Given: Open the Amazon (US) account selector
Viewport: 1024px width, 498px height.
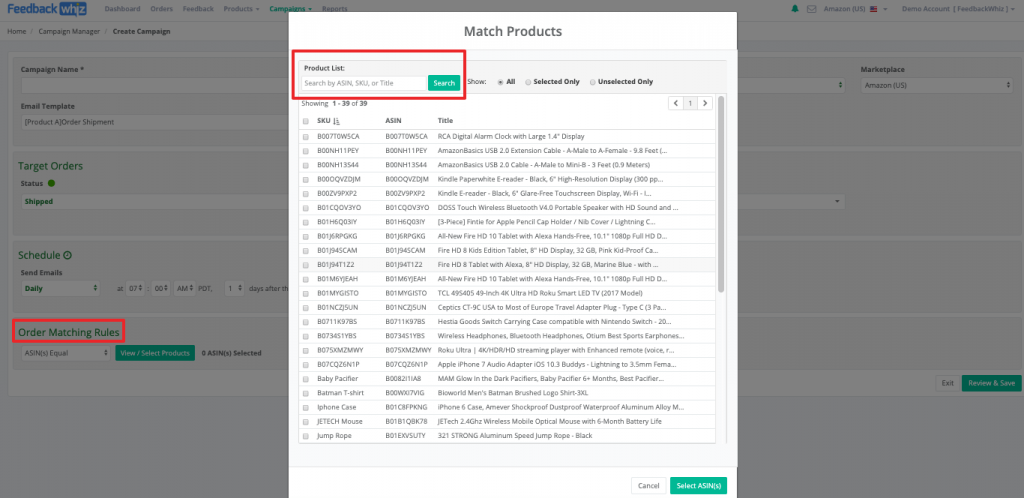Looking at the screenshot, I should coord(856,9).
